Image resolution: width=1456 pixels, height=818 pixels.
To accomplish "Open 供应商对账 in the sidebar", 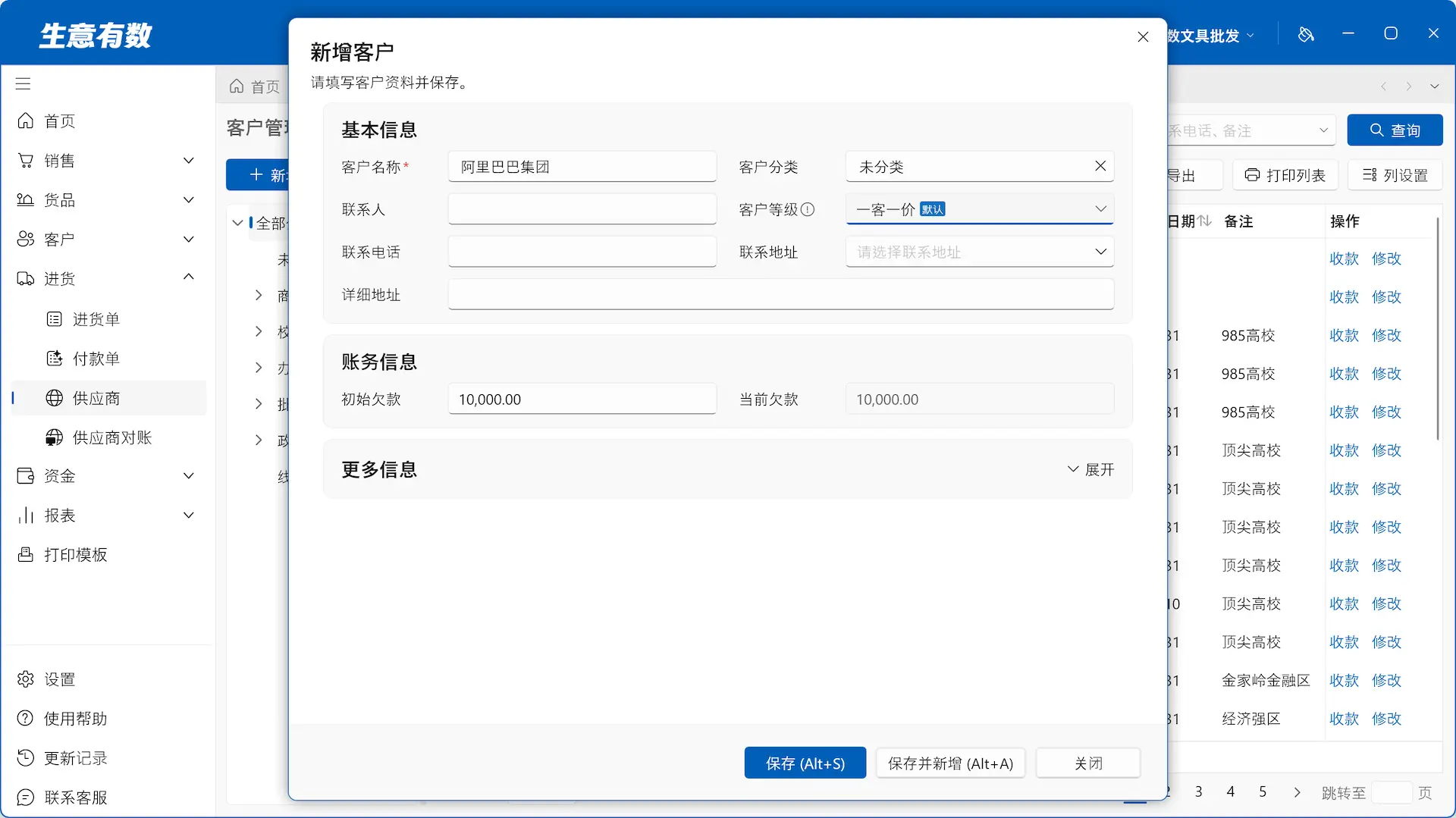I will pyautogui.click(x=111, y=437).
